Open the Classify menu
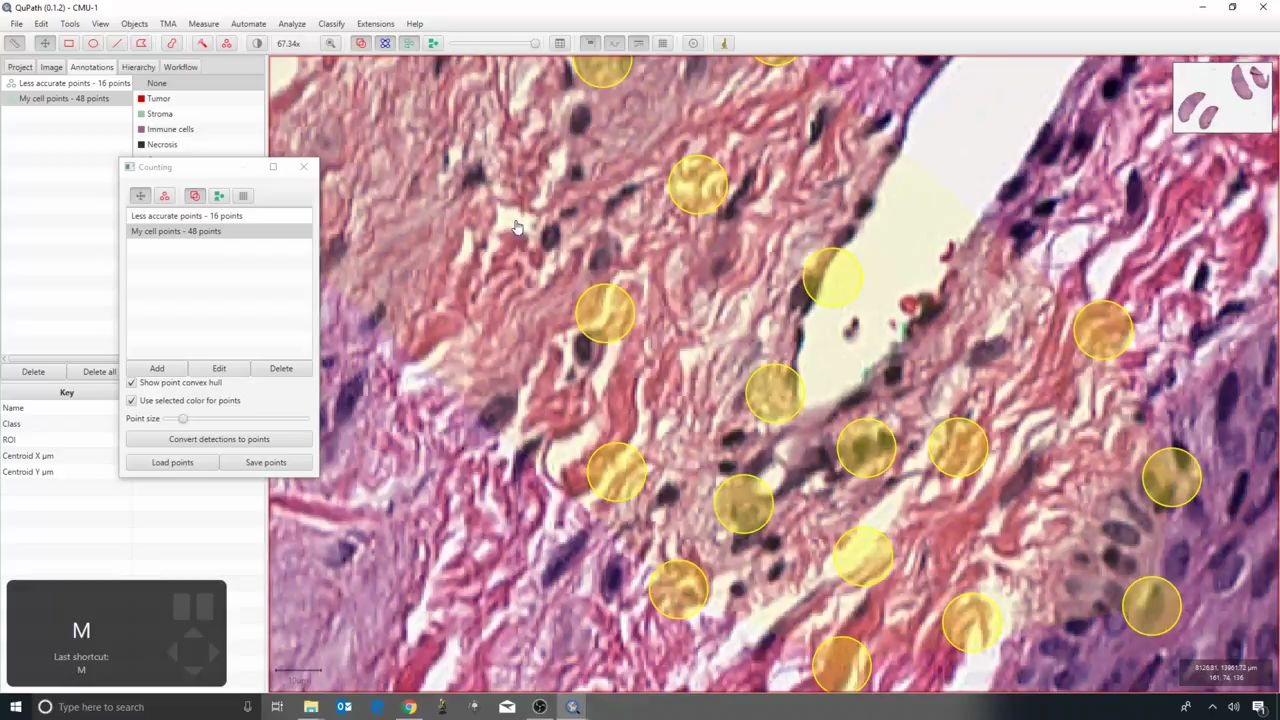The height and width of the screenshot is (720, 1280). click(331, 23)
